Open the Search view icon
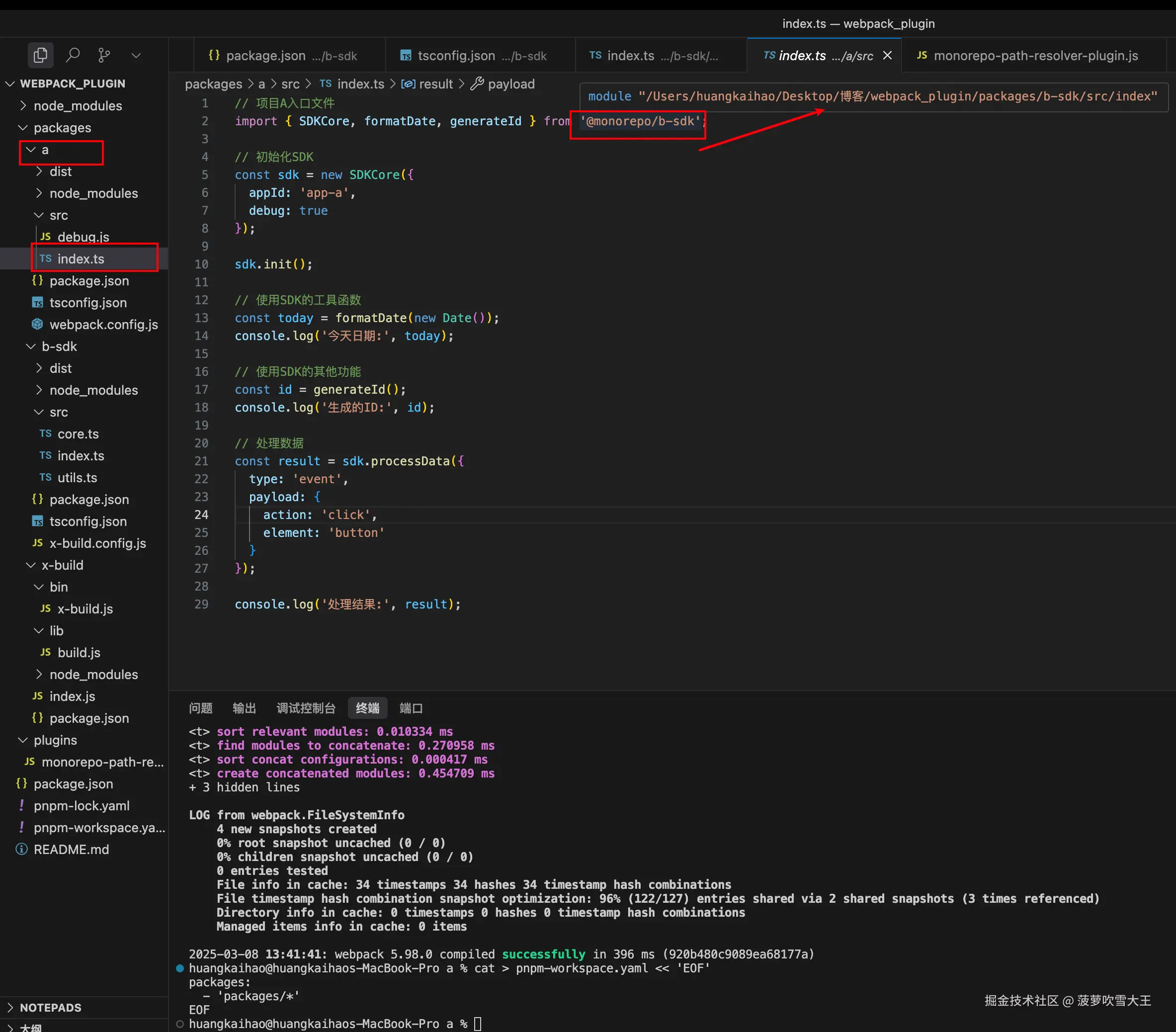 click(x=73, y=55)
